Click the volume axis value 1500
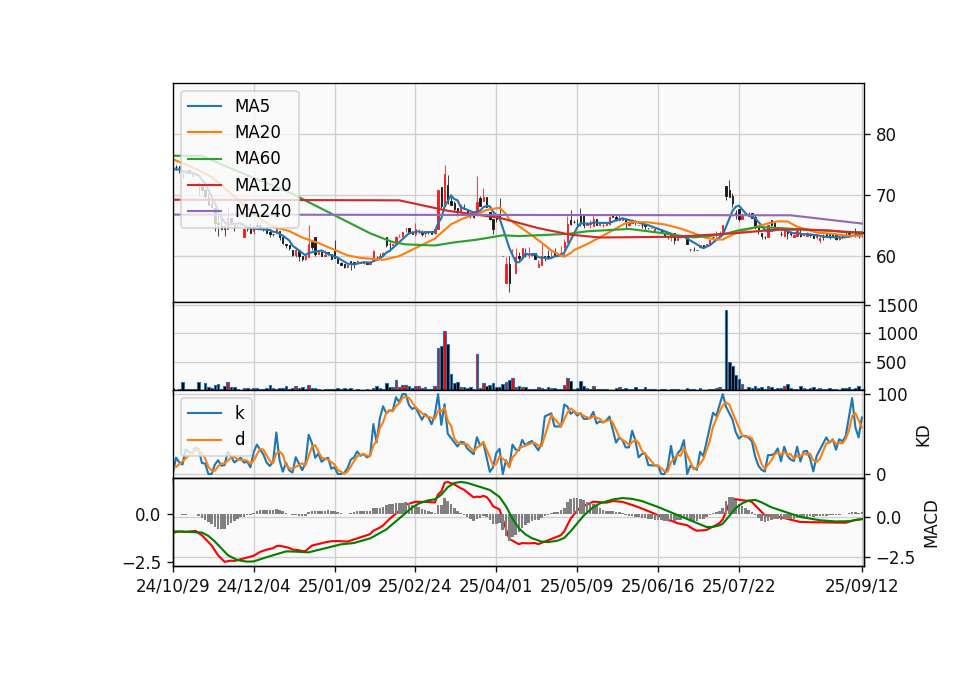 coord(897,306)
